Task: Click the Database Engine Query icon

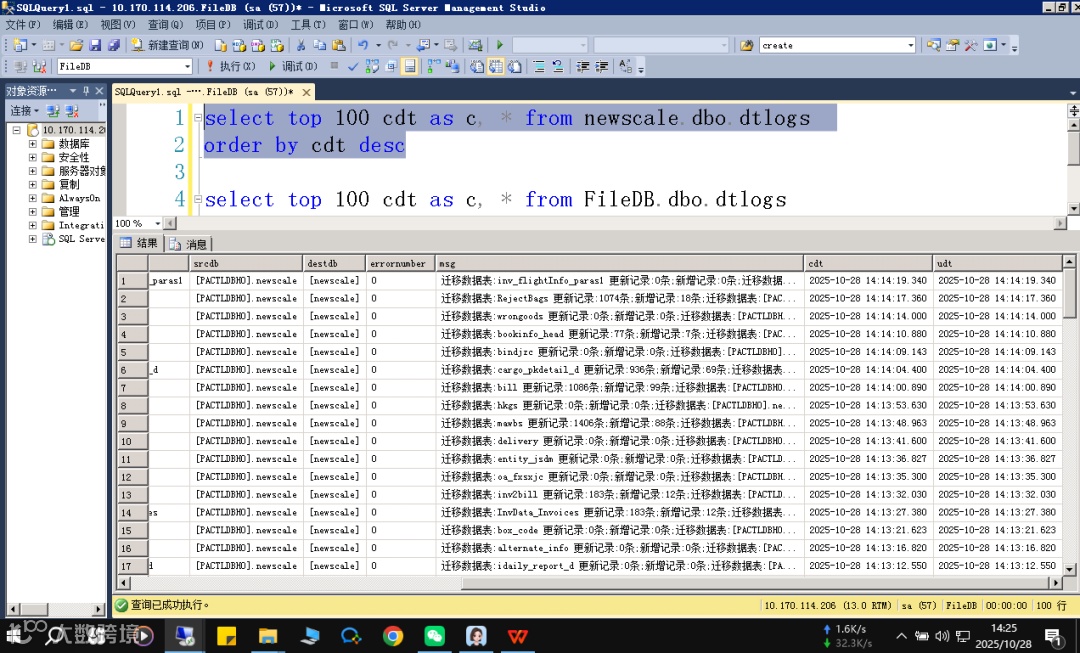Action: point(220,45)
